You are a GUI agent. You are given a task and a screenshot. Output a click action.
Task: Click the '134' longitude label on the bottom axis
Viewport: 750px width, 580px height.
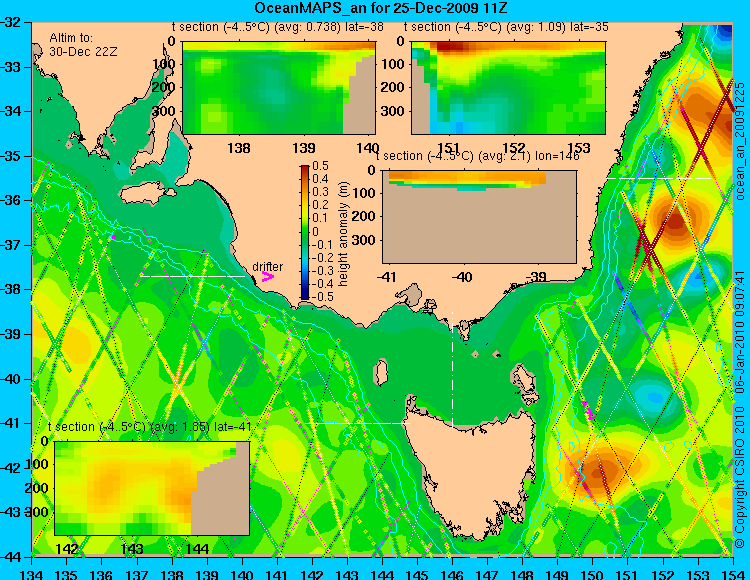[32, 574]
